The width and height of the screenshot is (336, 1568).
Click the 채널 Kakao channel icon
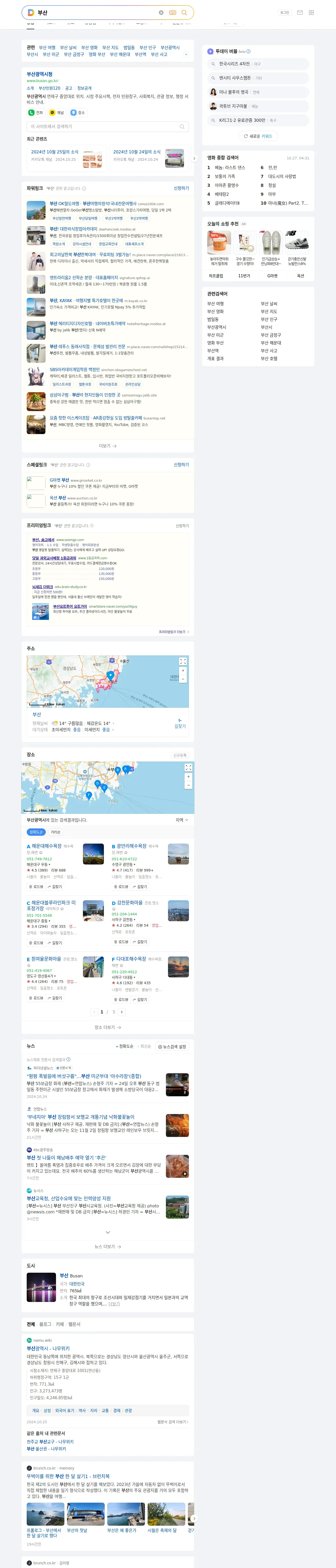coord(52,113)
